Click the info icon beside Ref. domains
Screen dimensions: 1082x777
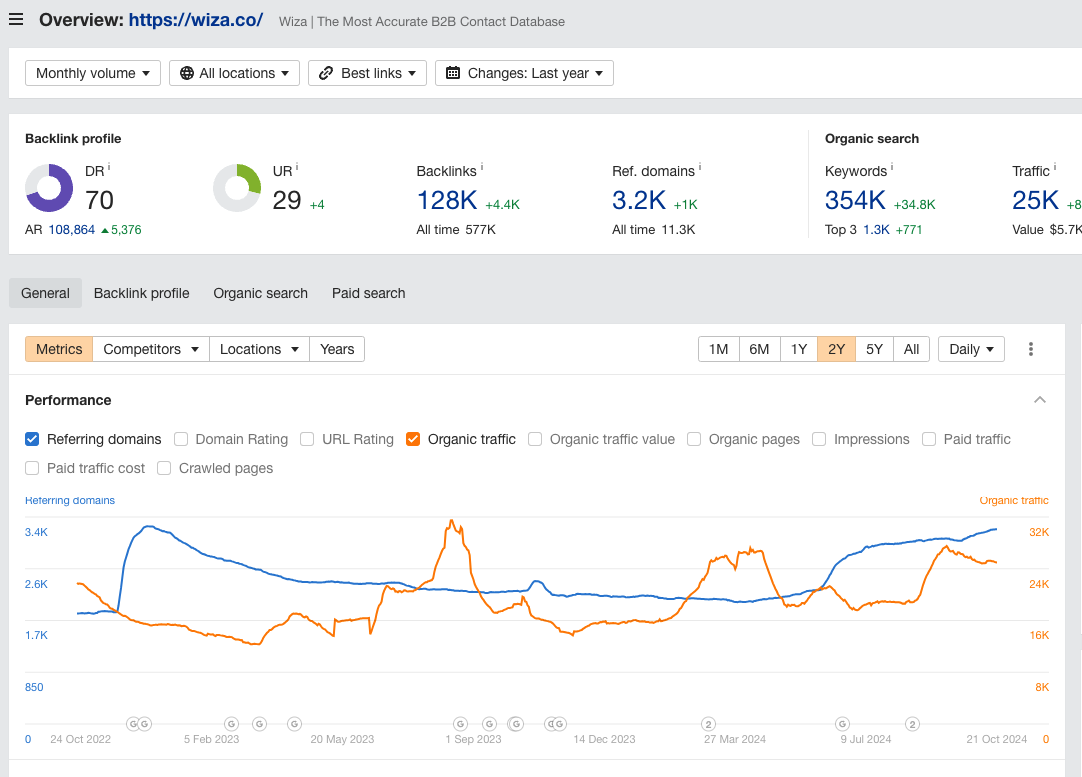pos(700,167)
